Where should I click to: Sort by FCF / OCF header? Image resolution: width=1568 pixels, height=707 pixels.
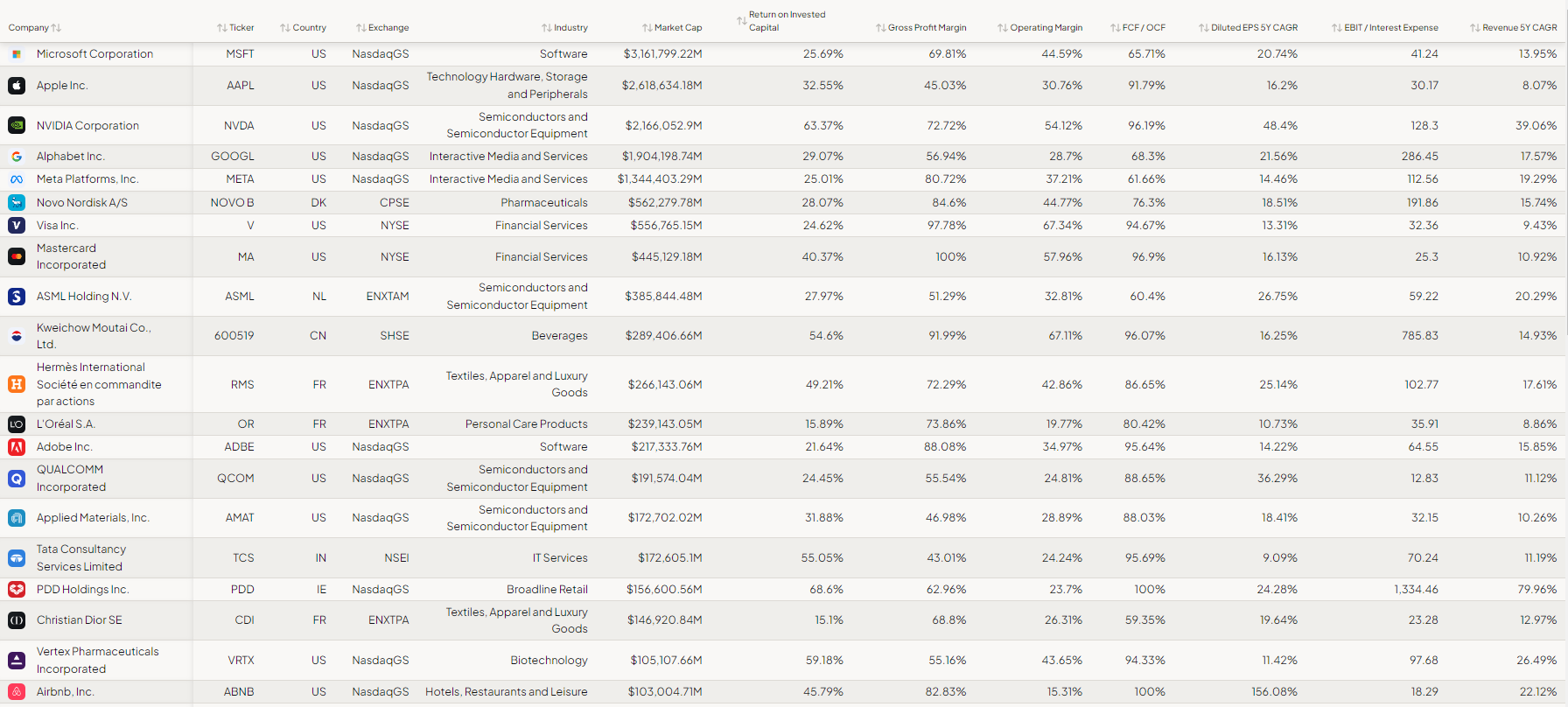[1138, 28]
